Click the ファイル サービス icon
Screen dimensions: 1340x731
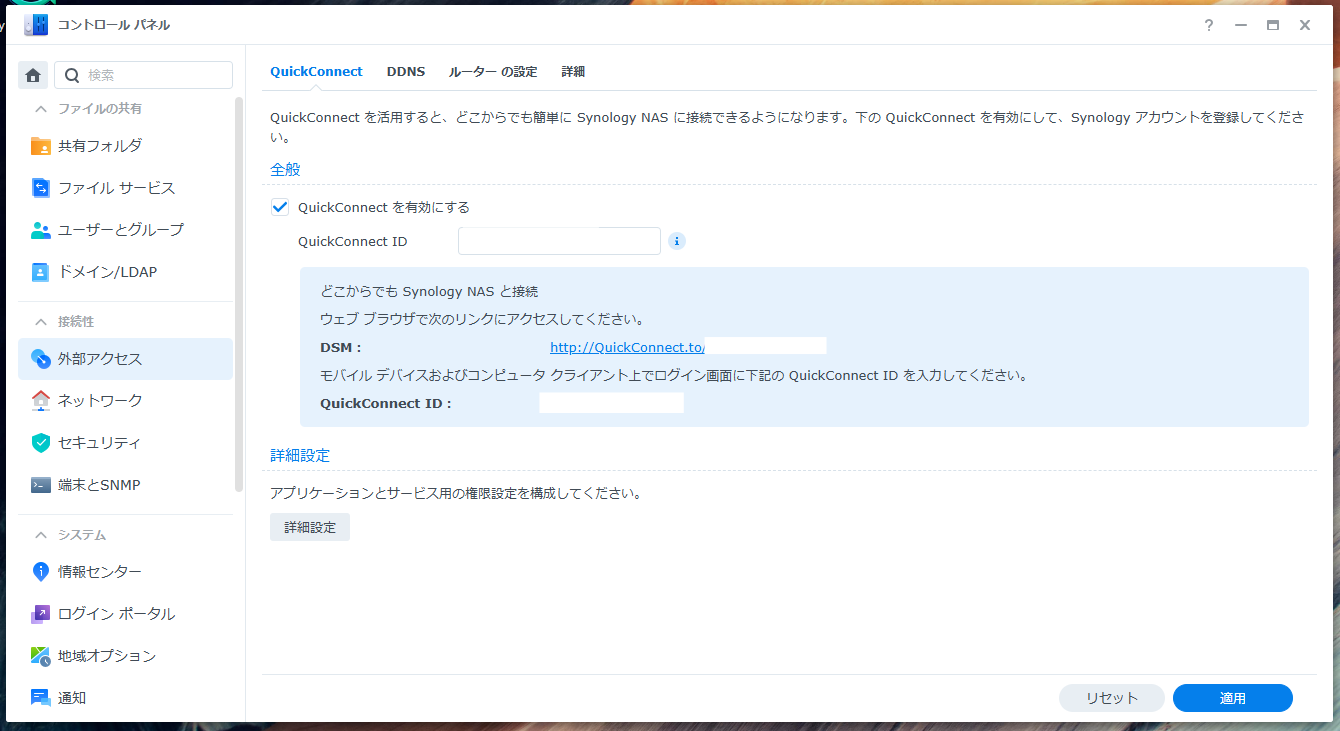[x=41, y=188]
